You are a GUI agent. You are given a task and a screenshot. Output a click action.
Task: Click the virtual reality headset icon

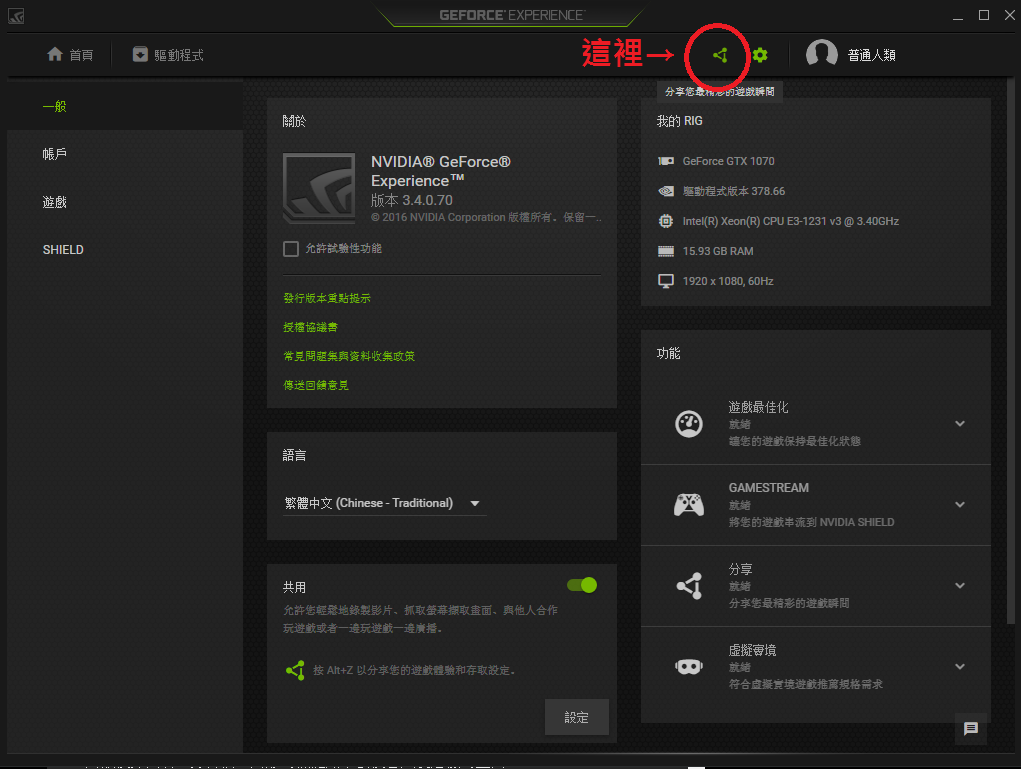tap(689, 667)
